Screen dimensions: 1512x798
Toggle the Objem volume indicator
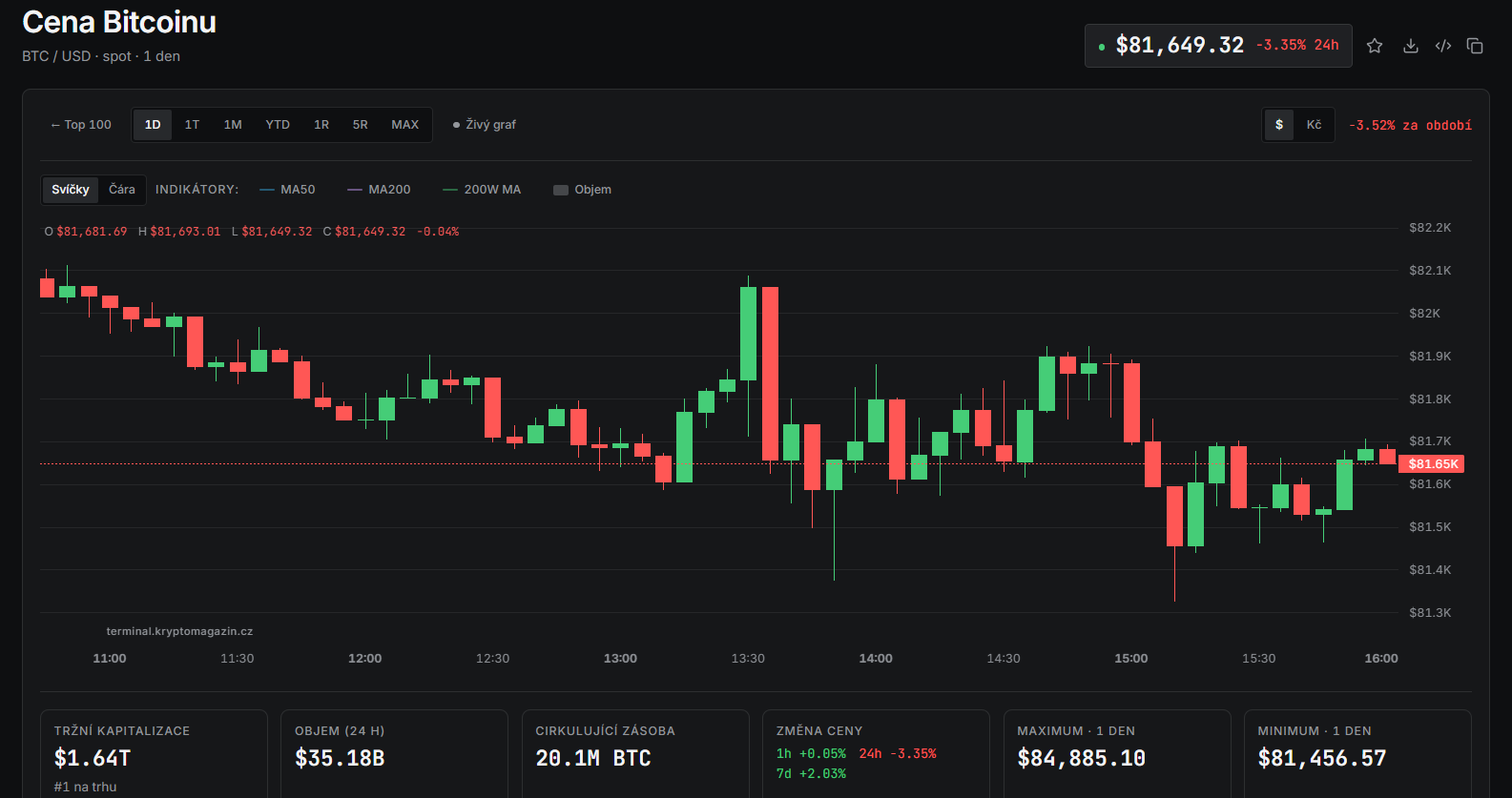[x=582, y=190]
